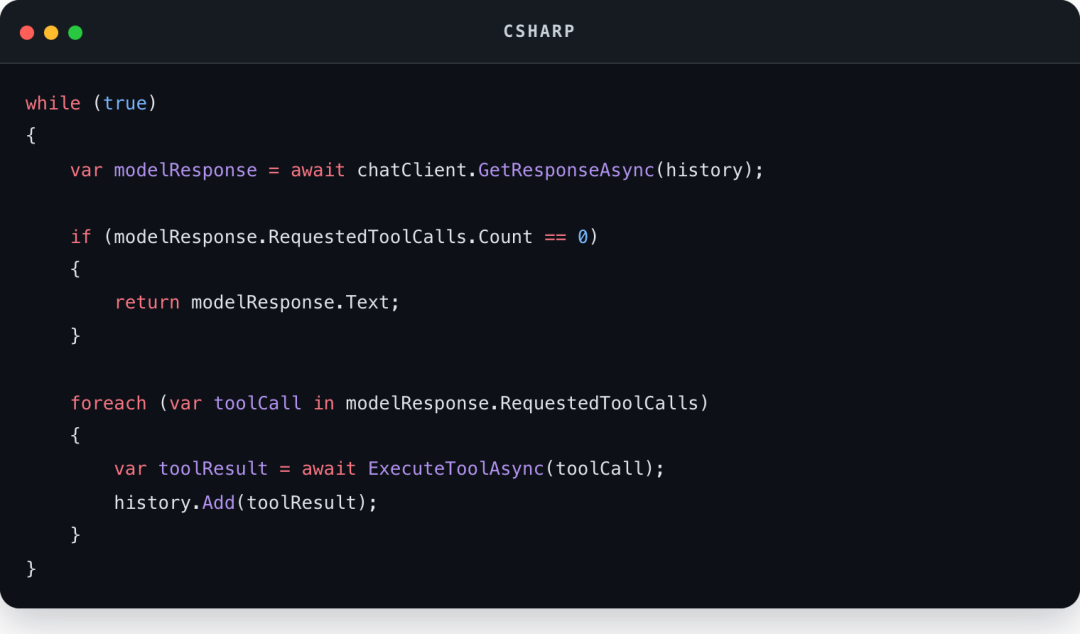Click 'modelResponse.RequestedToolCalls.Count' in the if condition
This screenshot has height=634, width=1080.
[x=323, y=237]
